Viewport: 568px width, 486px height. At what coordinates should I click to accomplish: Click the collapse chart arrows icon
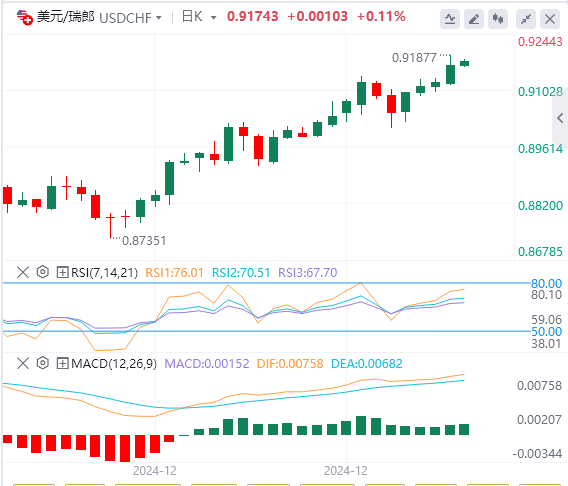tap(526, 19)
